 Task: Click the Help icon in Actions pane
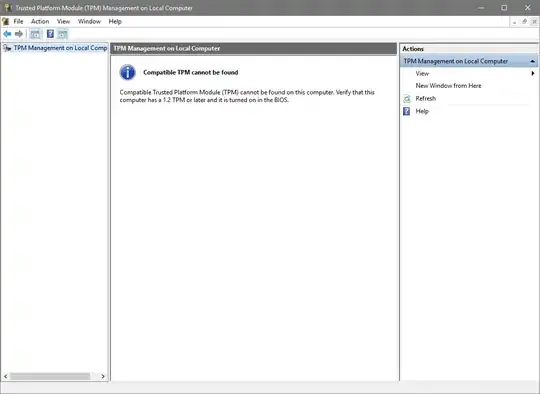point(407,111)
